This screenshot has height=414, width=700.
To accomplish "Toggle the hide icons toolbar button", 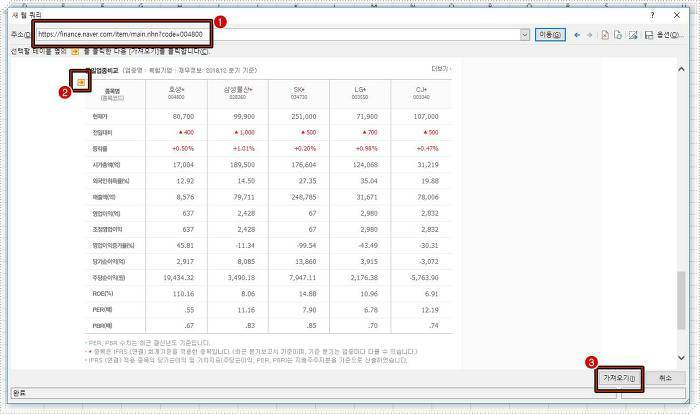I will tap(633, 35).
